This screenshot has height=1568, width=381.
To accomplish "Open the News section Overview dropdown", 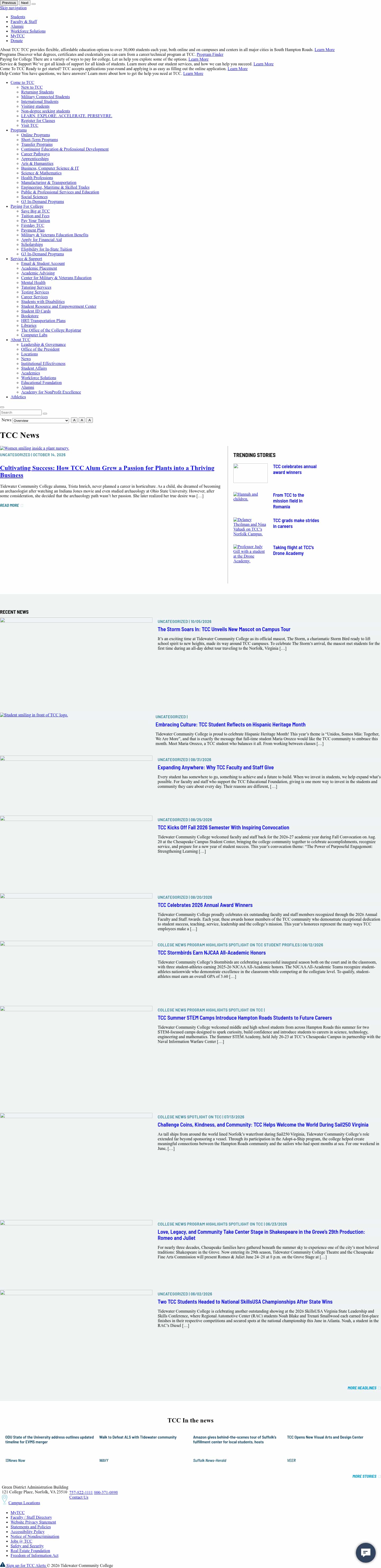I will [x=40, y=421].
